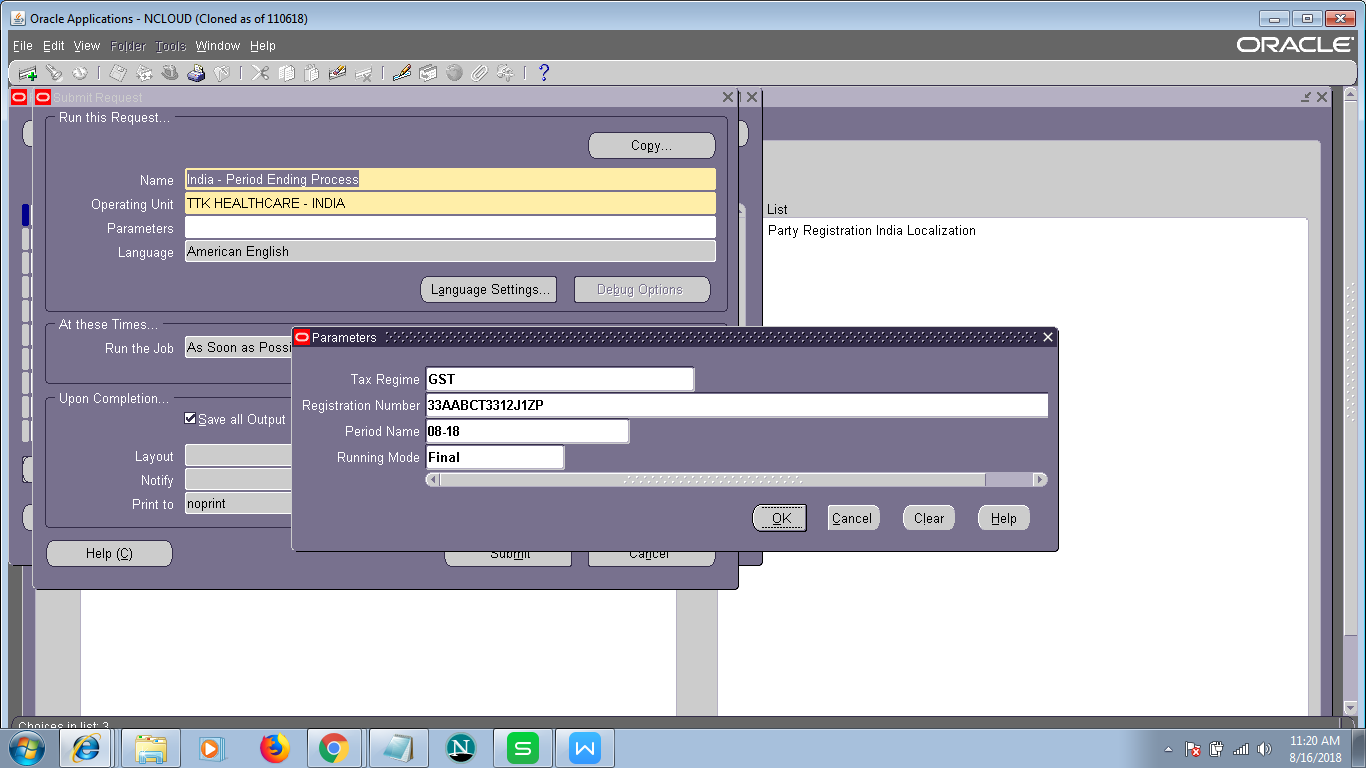Click the Next Step toolbar icon

click(144, 73)
